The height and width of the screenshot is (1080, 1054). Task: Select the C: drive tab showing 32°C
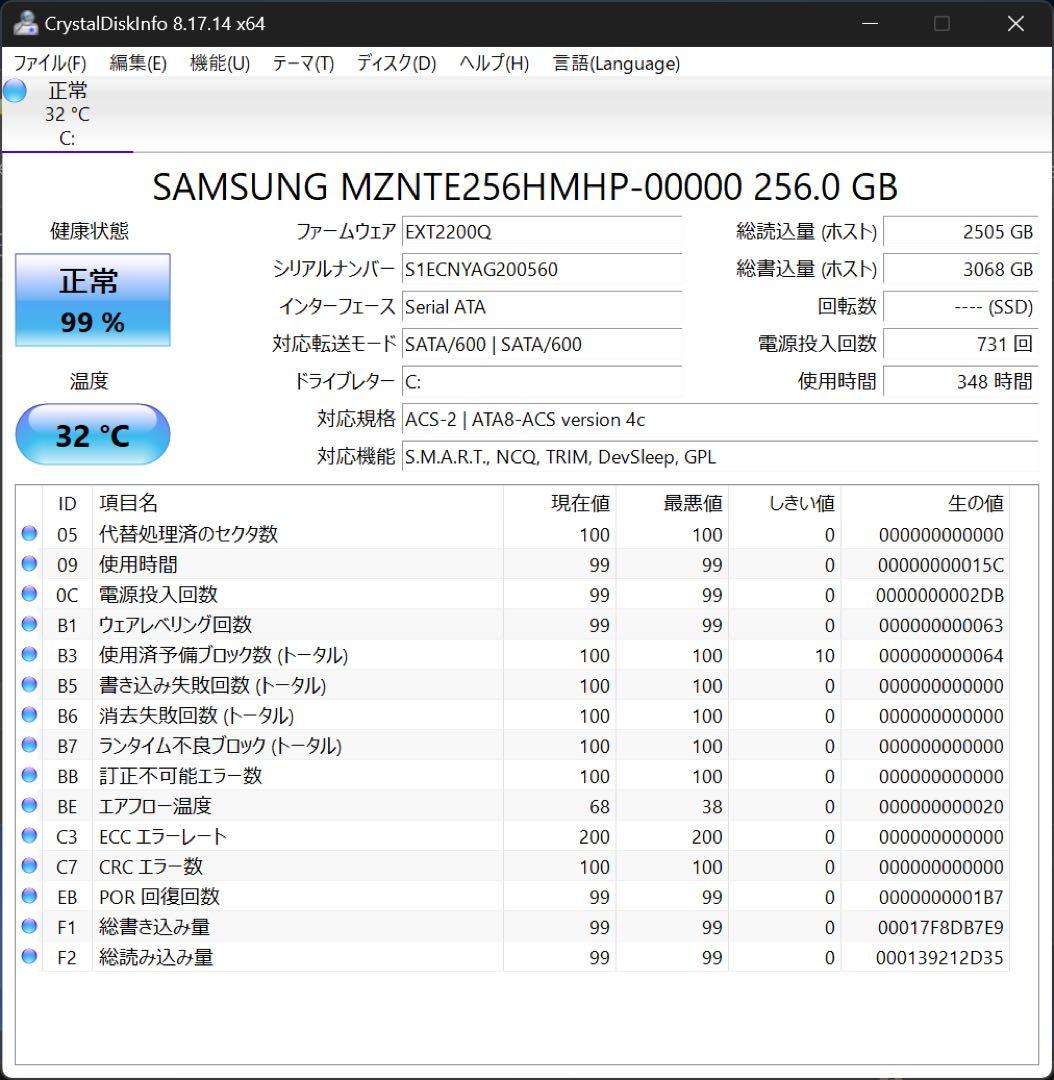click(x=66, y=115)
